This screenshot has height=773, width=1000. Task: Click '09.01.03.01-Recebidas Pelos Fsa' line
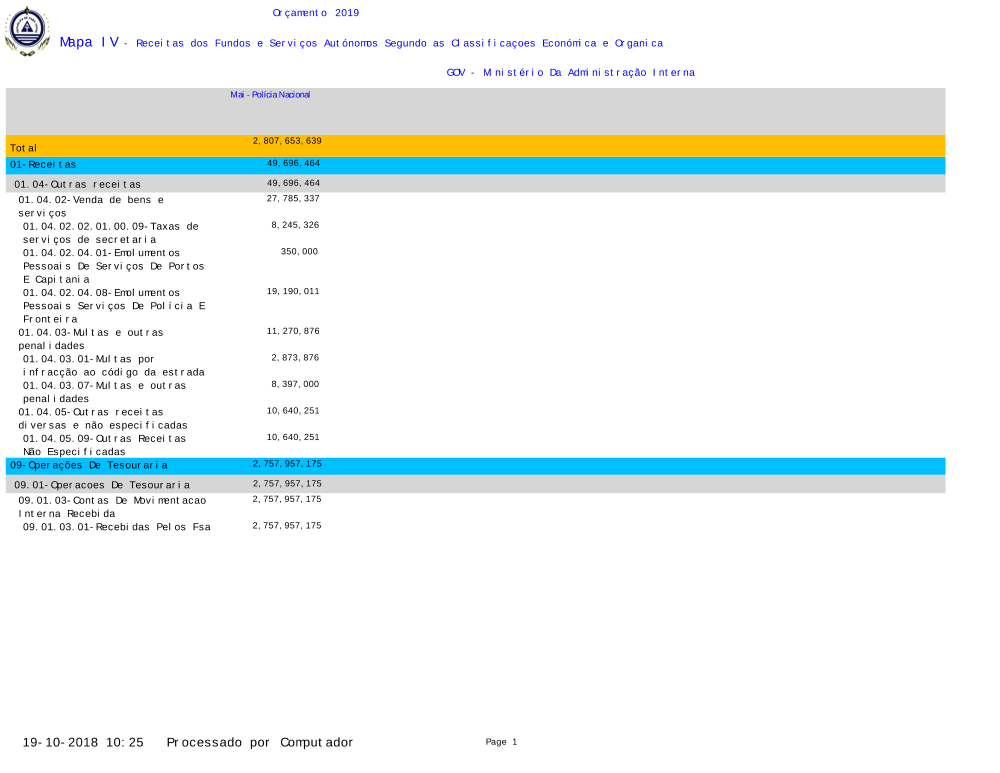point(116,527)
